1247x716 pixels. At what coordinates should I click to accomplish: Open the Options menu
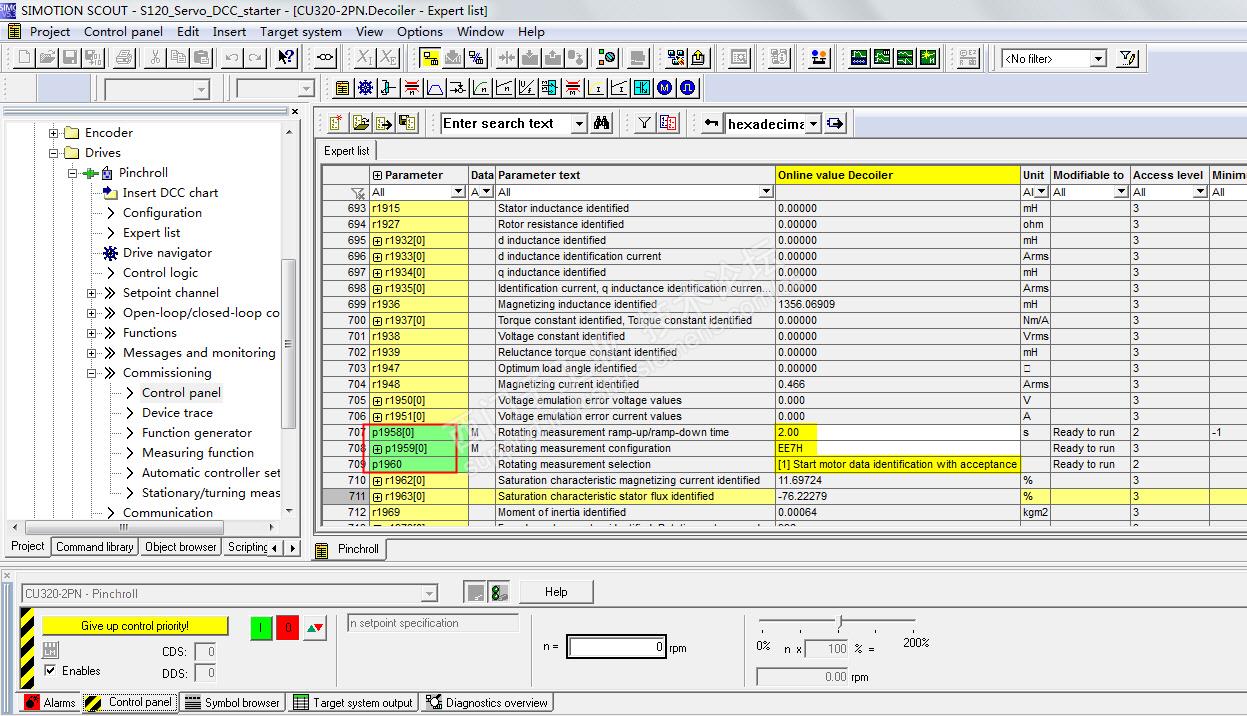click(x=420, y=31)
